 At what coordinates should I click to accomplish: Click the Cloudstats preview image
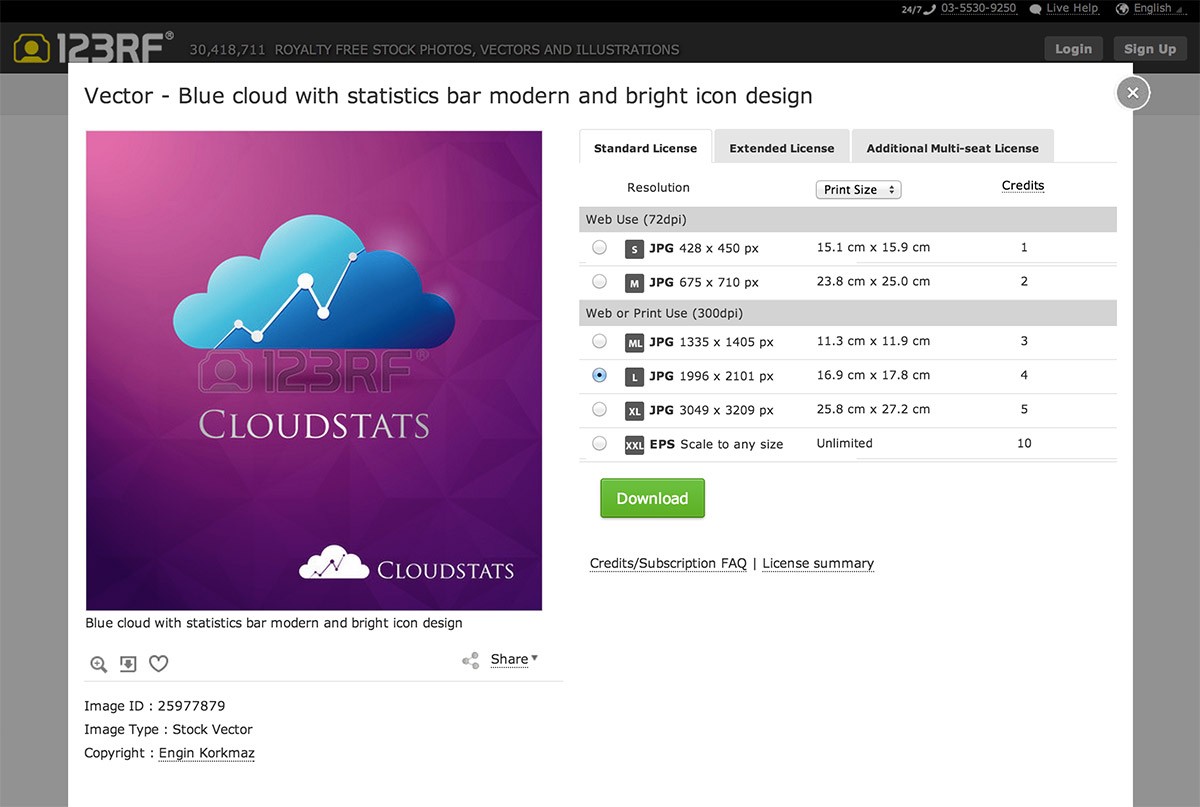click(314, 370)
